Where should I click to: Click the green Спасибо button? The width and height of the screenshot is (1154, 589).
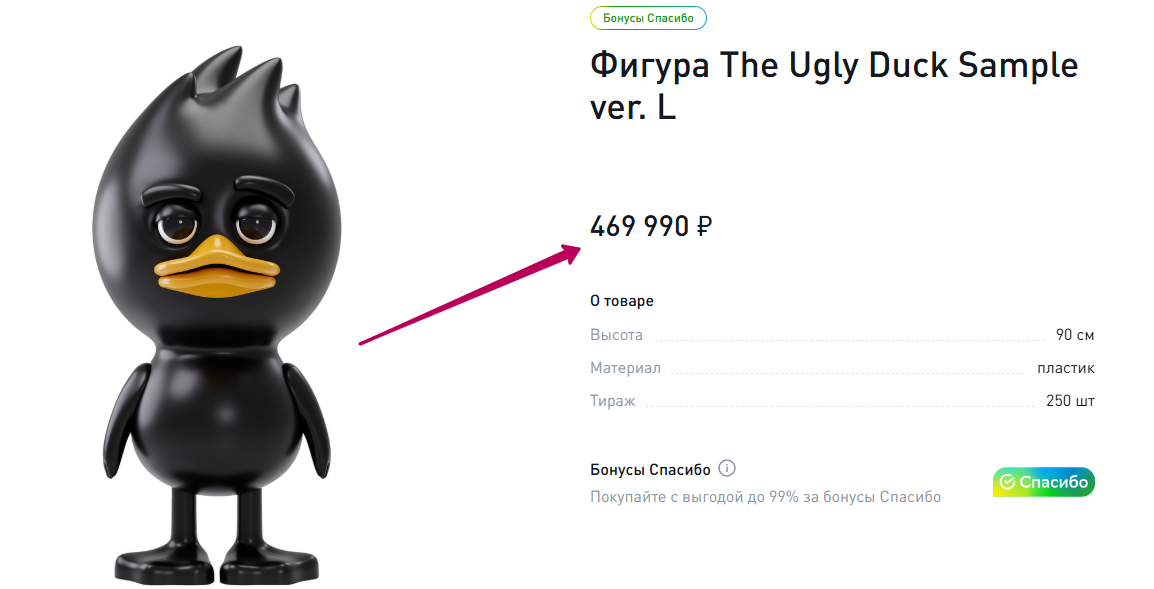(x=1044, y=482)
